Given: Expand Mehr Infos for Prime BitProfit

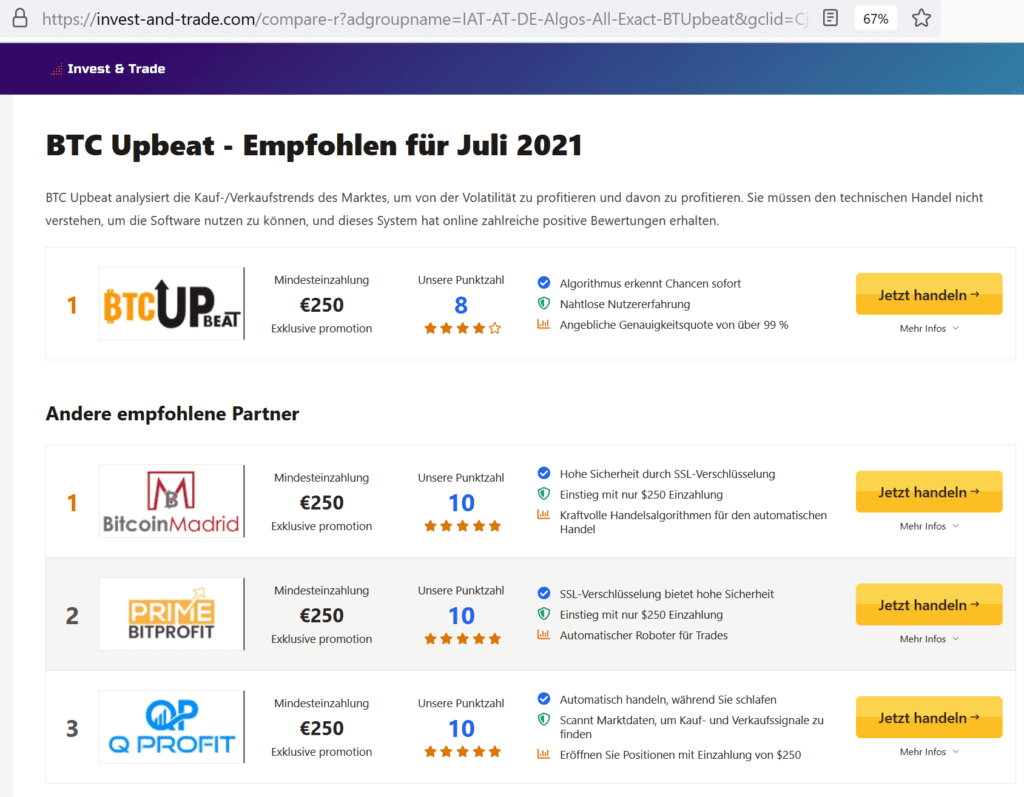Looking at the screenshot, I should click(x=929, y=639).
